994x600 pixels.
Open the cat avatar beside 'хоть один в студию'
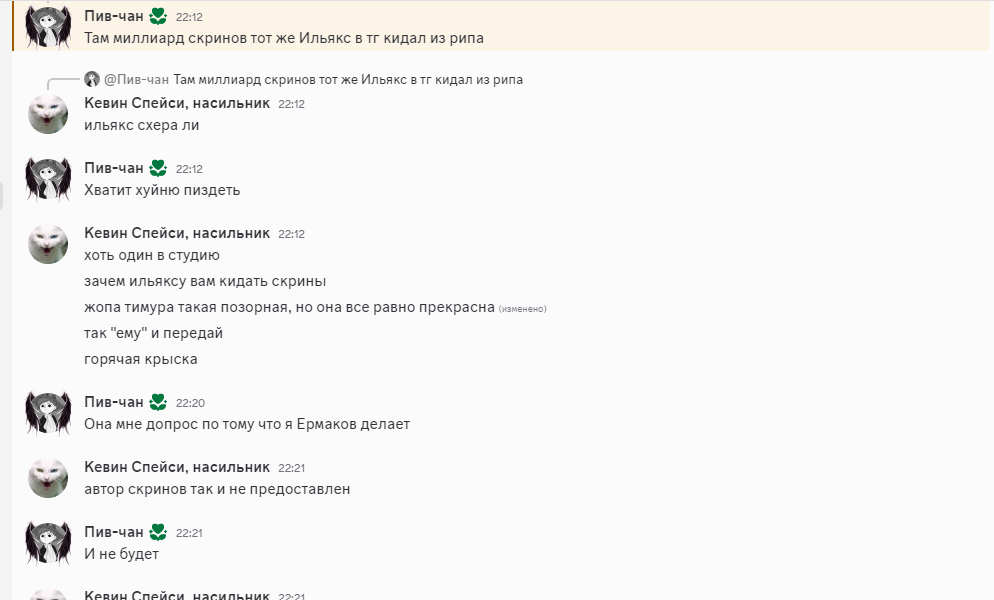pos(47,244)
